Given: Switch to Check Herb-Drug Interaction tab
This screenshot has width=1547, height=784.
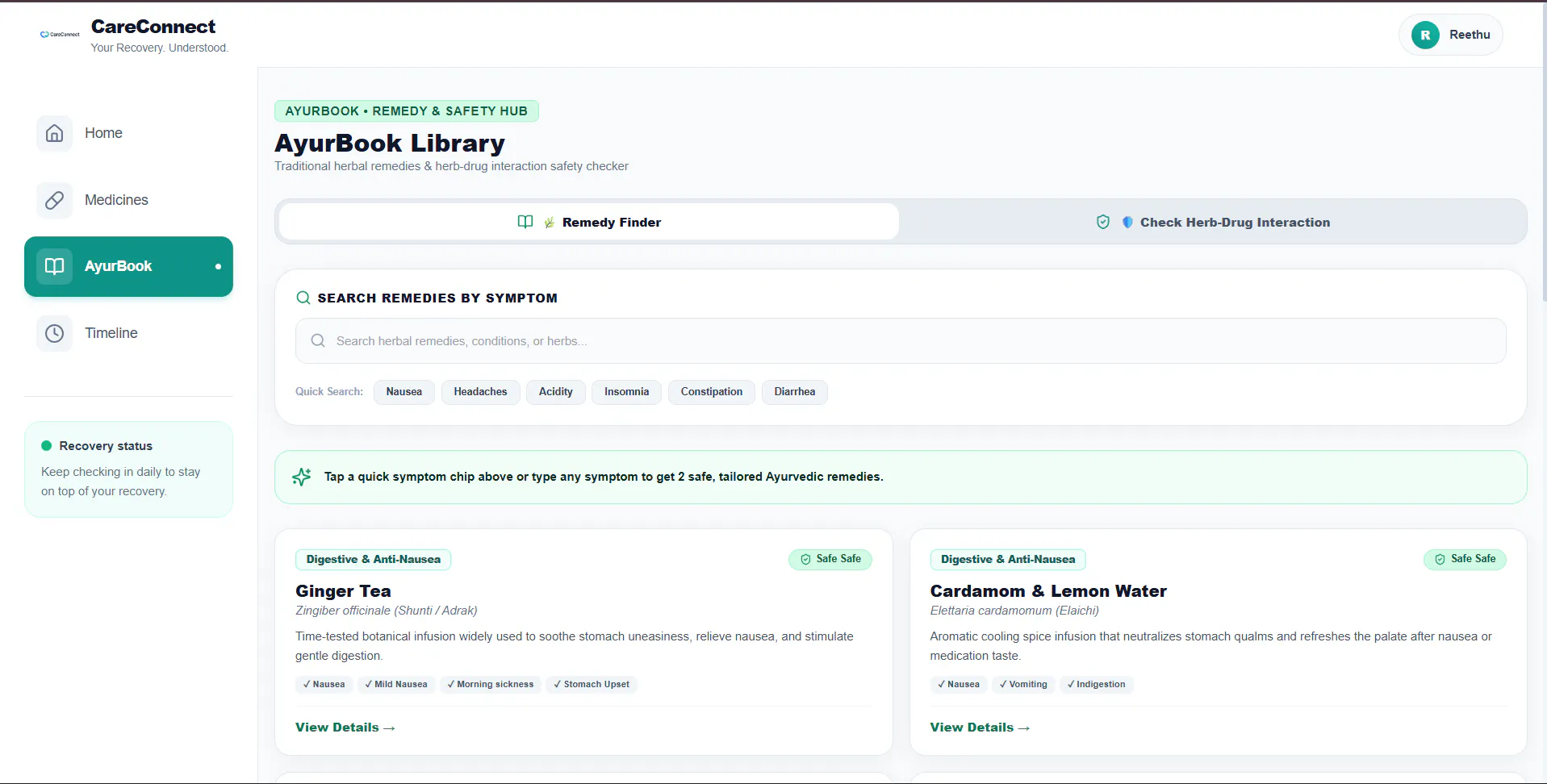Looking at the screenshot, I should click(x=1213, y=222).
